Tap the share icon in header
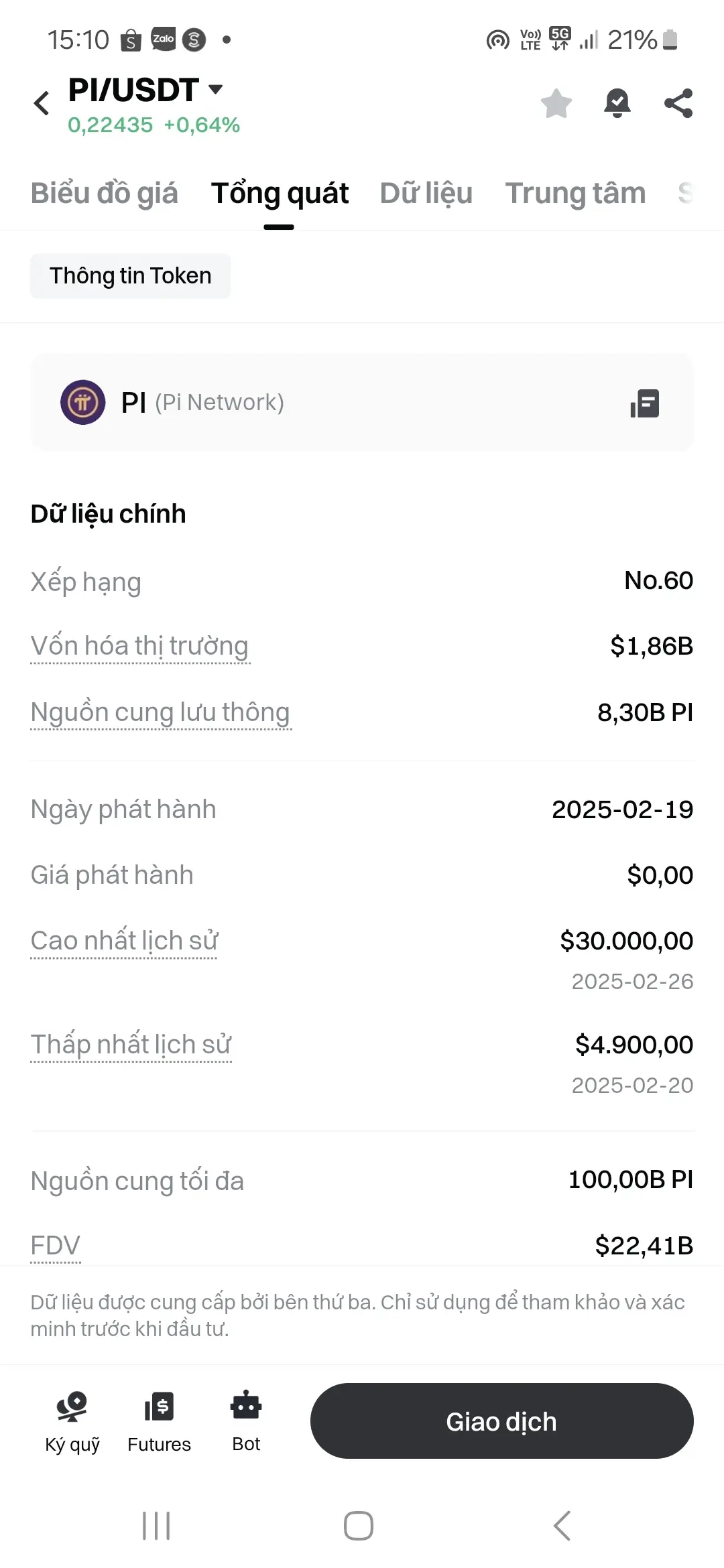 point(678,103)
